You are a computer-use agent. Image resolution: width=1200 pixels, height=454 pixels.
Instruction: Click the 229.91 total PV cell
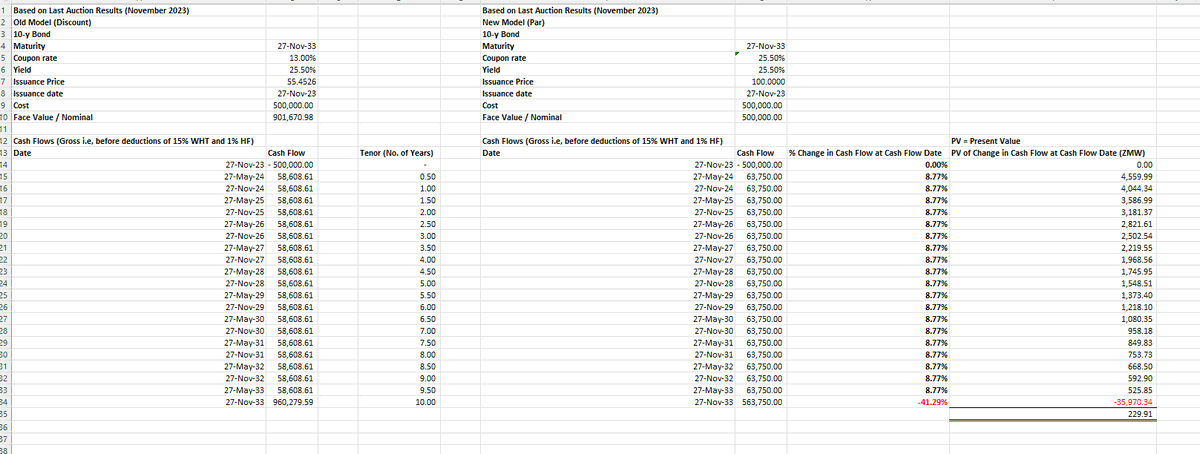(1140, 413)
